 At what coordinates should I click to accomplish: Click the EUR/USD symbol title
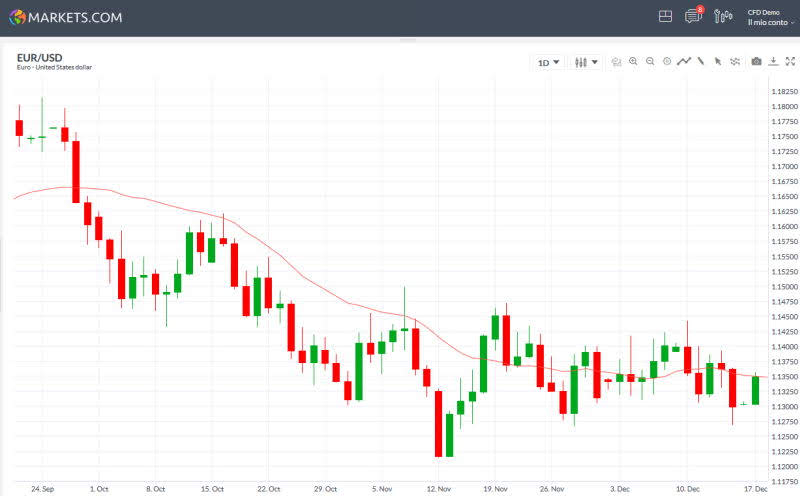38,58
